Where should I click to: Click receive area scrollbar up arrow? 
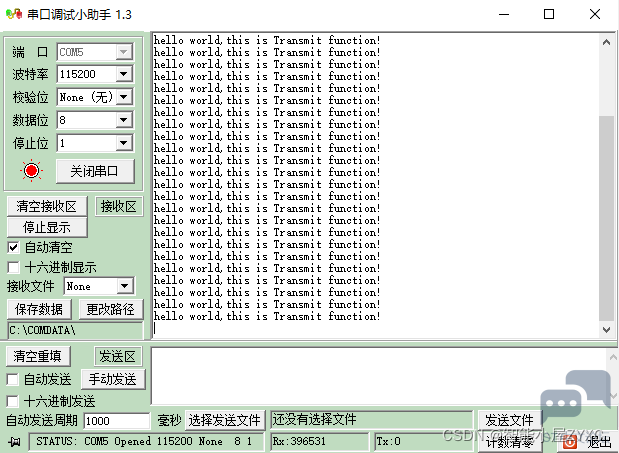click(x=607, y=42)
